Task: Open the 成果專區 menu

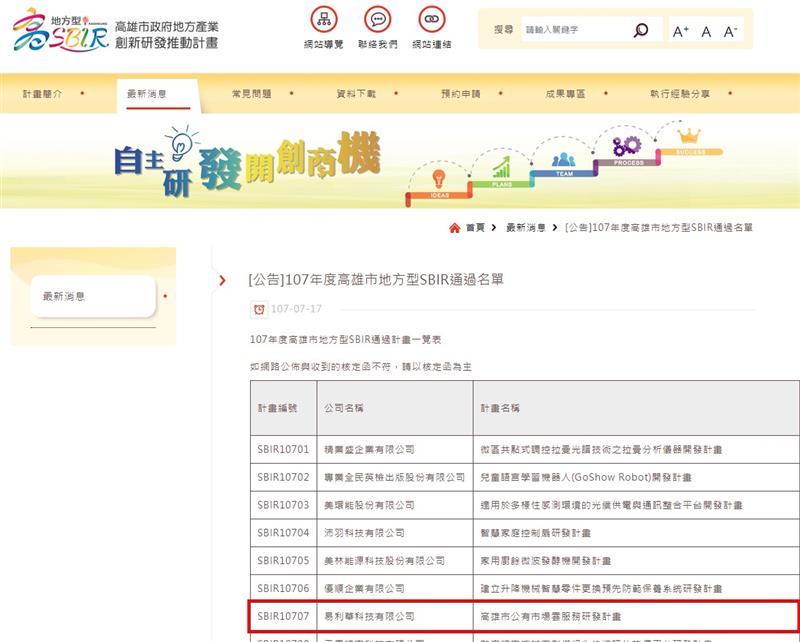Action: point(565,94)
